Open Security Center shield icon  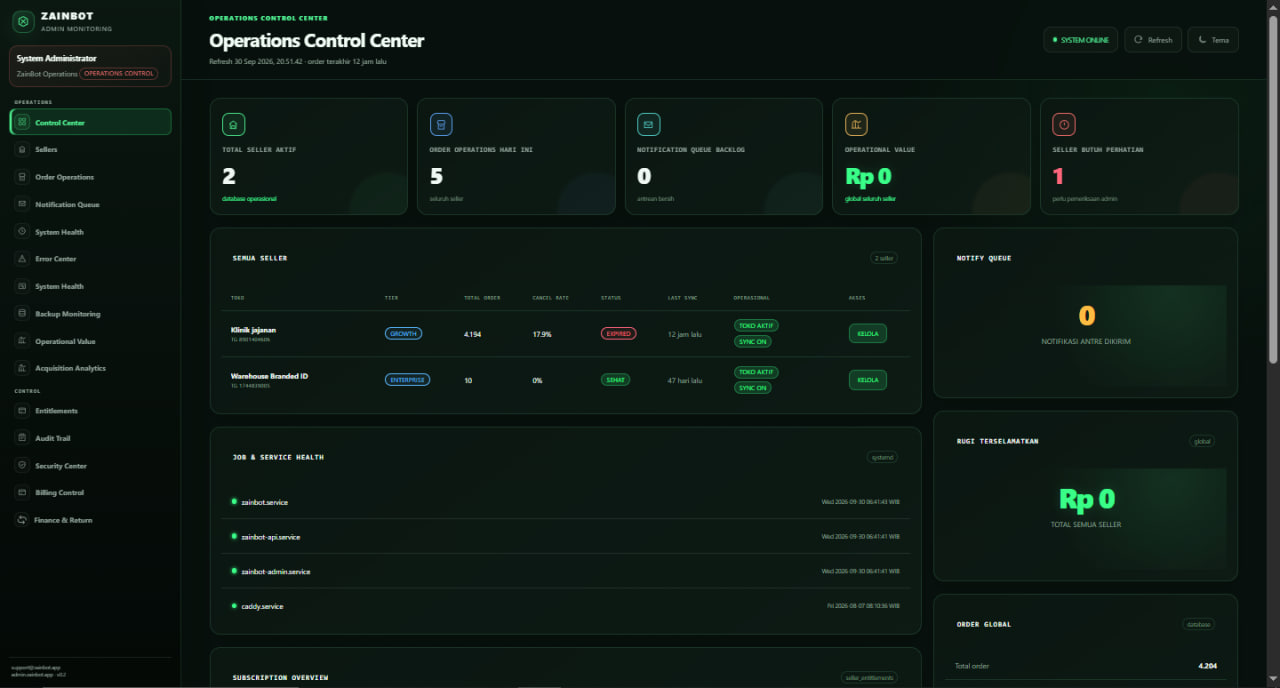23,466
